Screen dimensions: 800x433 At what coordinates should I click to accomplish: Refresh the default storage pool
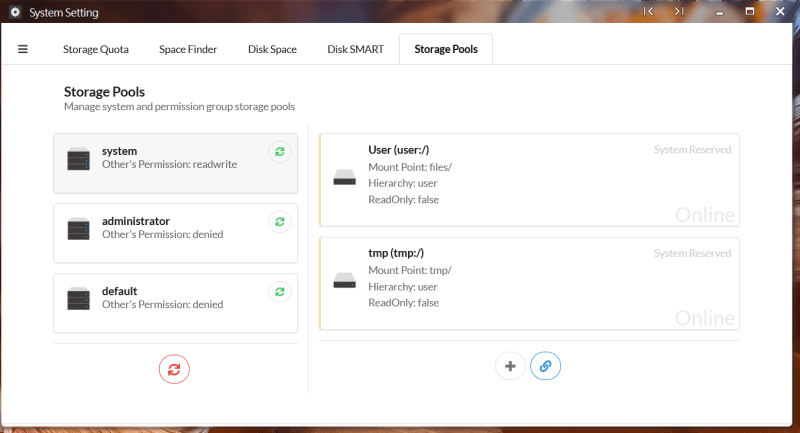pos(280,292)
